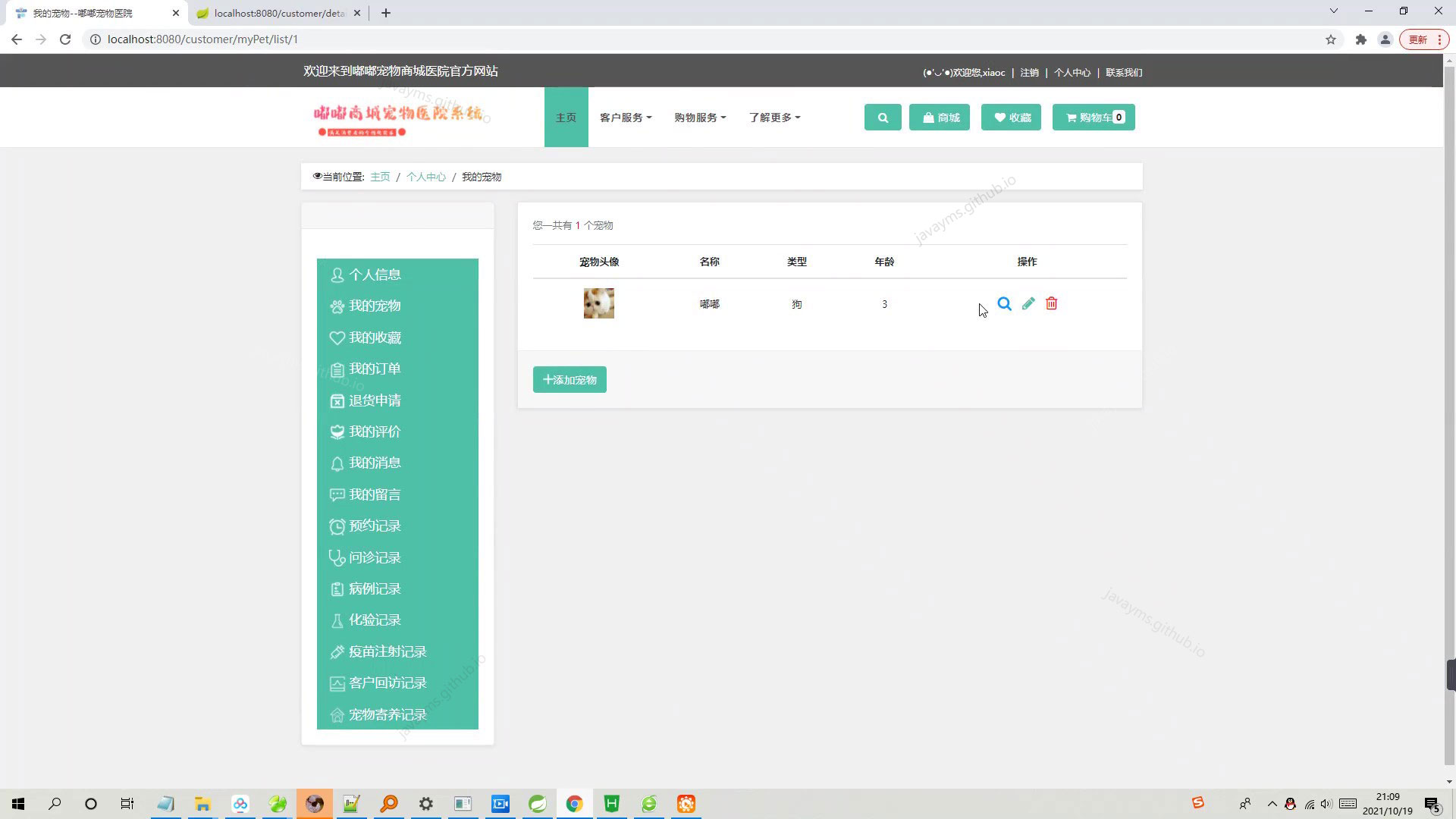Open the 收藏 favorites heart button

[x=1011, y=118]
